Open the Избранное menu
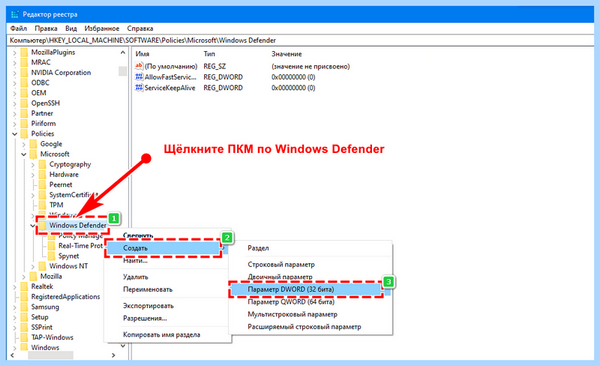 click(102, 28)
